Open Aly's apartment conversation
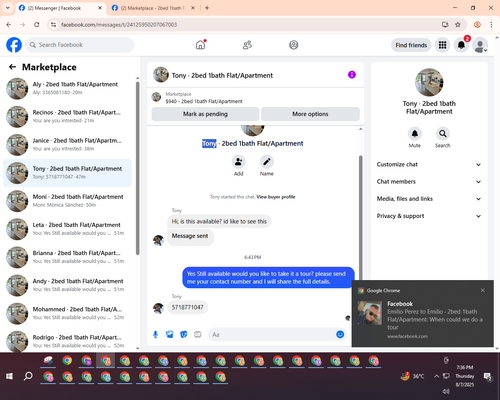The image size is (500, 400). (x=68, y=89)
